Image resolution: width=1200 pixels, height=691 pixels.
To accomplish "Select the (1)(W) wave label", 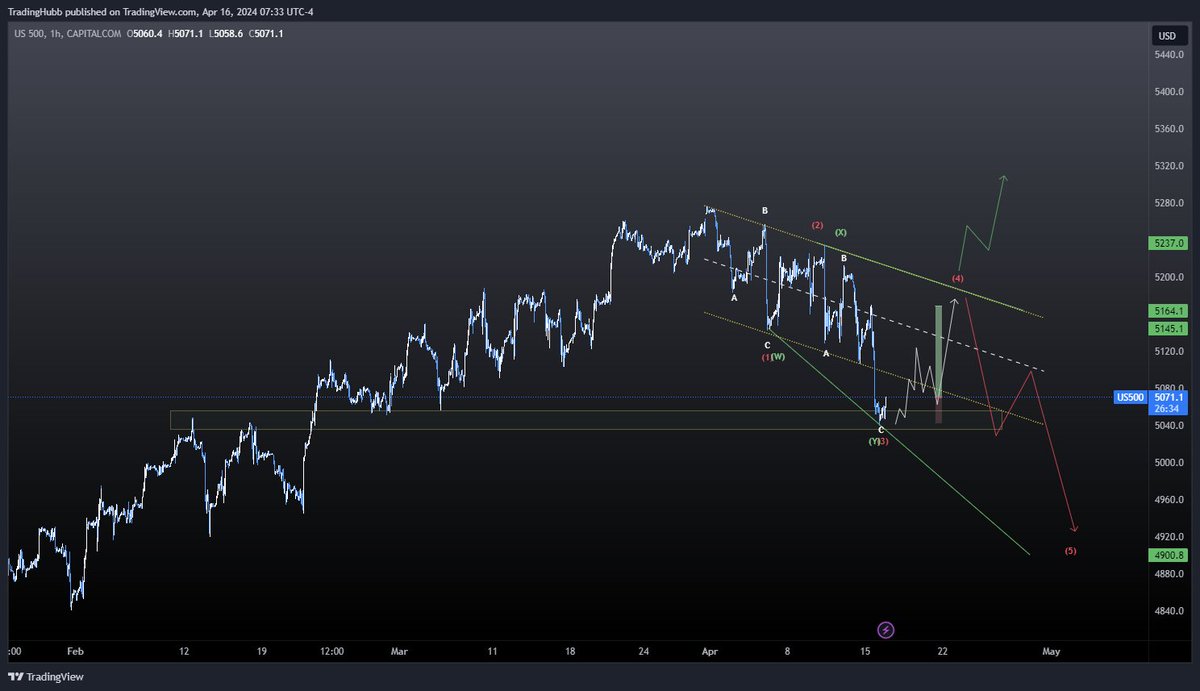I will click(x=774, y=357).
